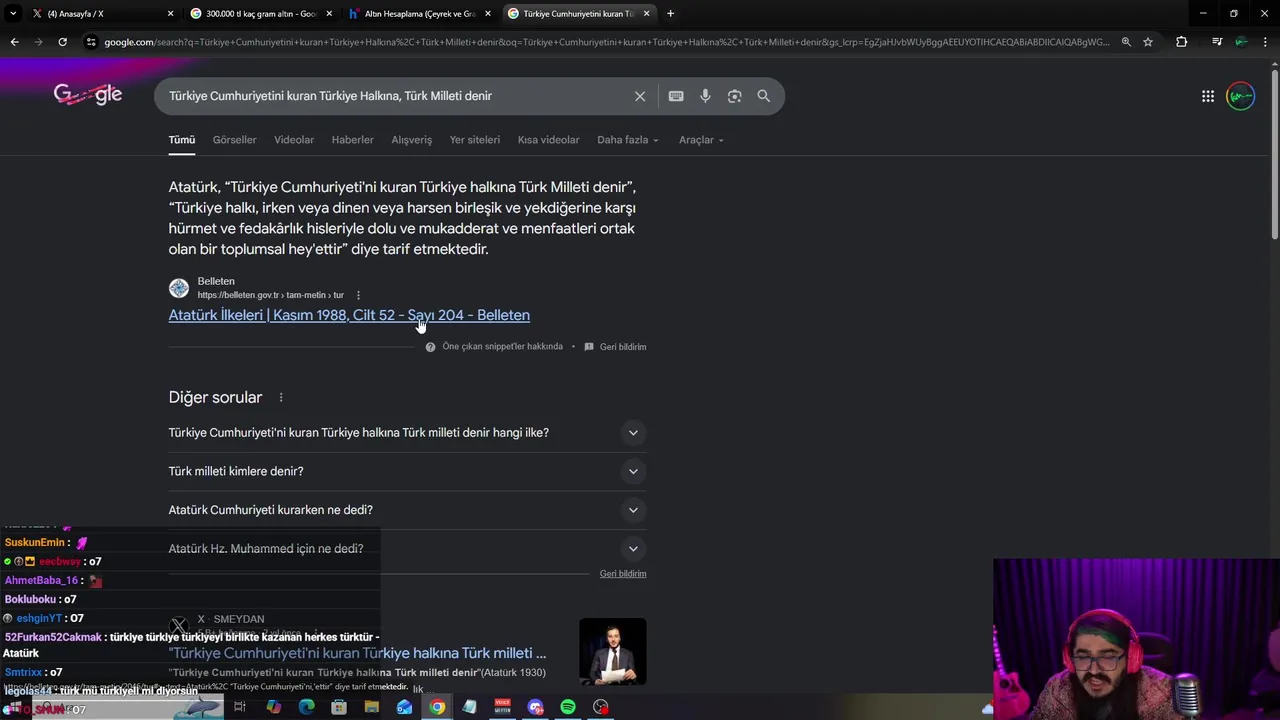Expand 'hangi ilke?' question
This screenshot has height=720, width=1280.
pos(407,433)
